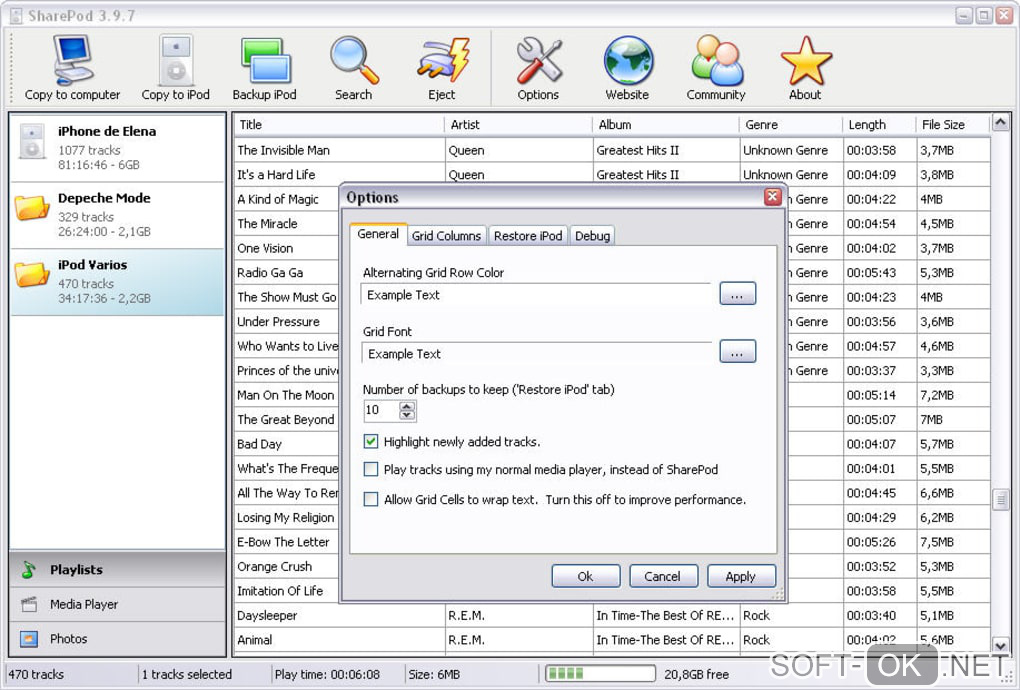Click the Apply button
Screen dimensions: 1020x690
pos(741,576)
